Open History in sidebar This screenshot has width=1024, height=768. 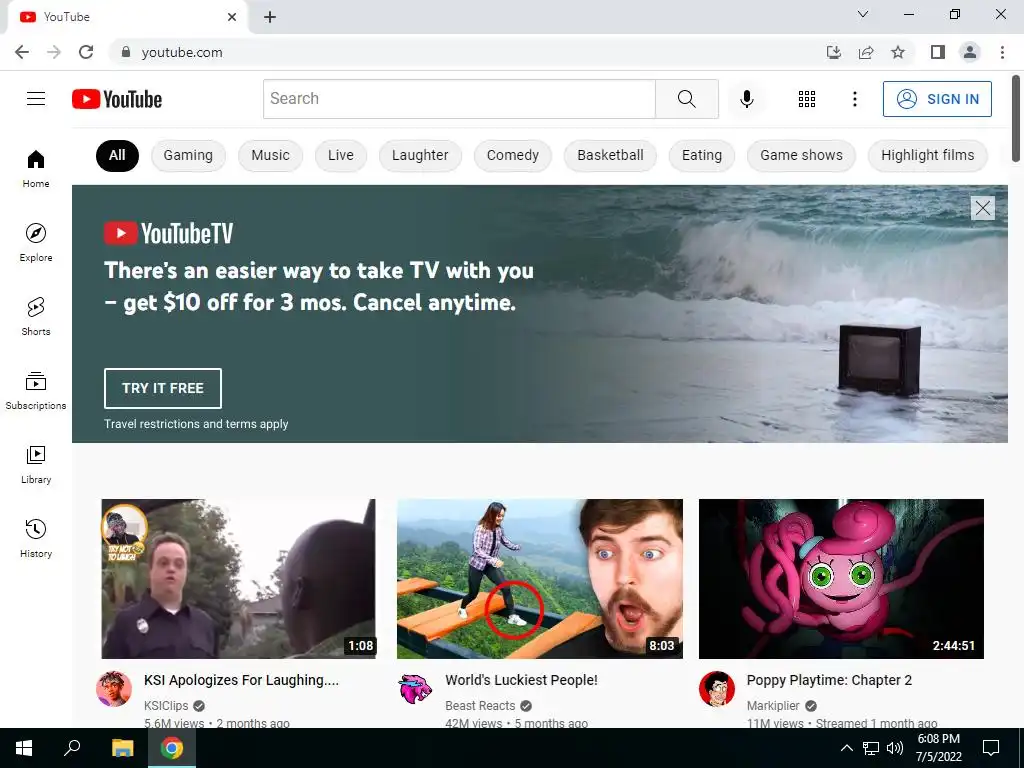36,538
